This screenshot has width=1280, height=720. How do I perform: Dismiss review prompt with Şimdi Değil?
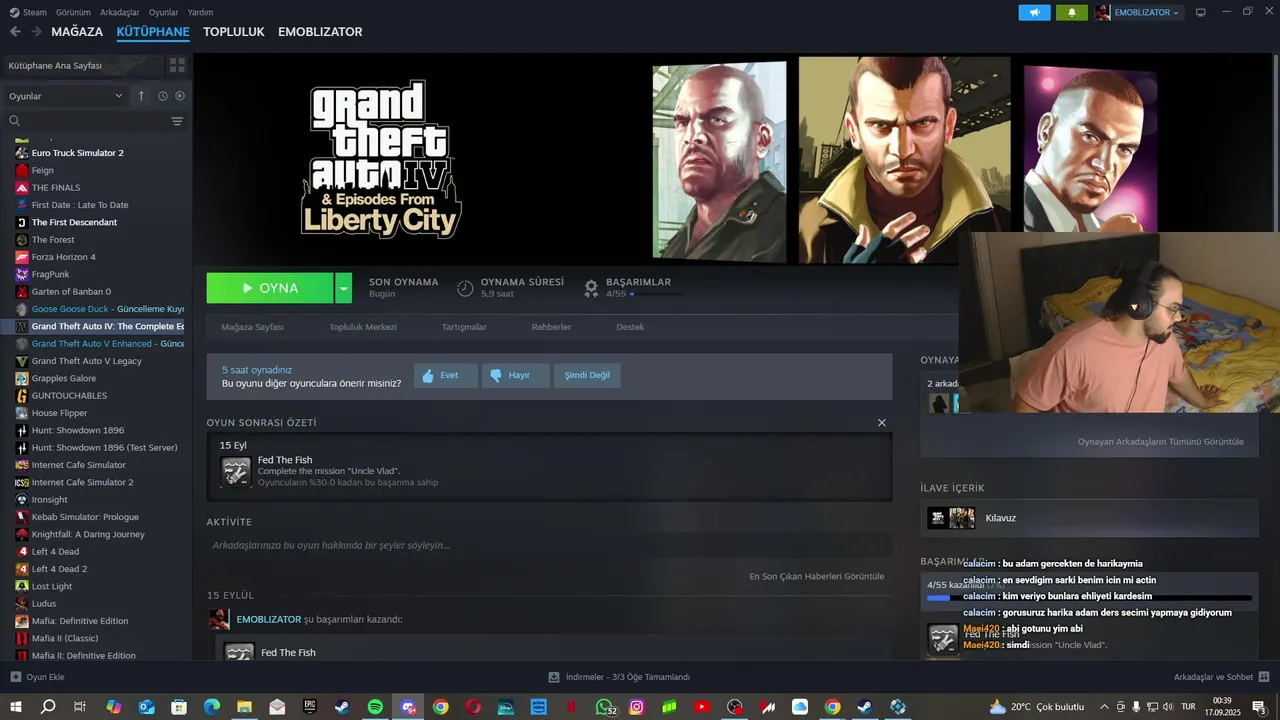tap(587, 376)
